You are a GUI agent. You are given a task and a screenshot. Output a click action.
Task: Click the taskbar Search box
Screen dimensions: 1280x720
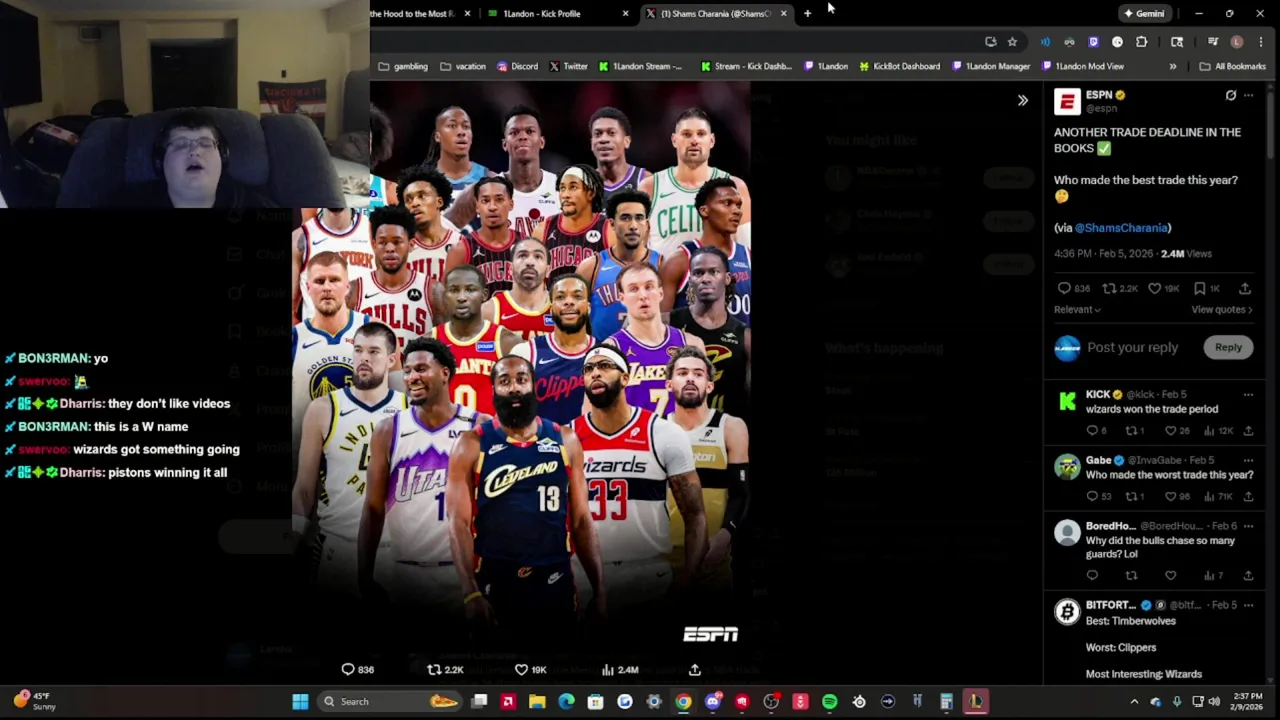[x=390, y=701]
